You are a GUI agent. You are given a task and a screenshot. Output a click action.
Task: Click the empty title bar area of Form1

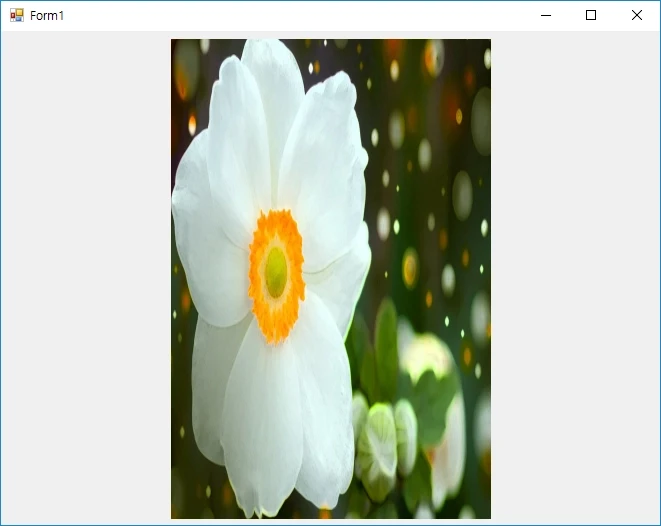[x=300, y=15]
